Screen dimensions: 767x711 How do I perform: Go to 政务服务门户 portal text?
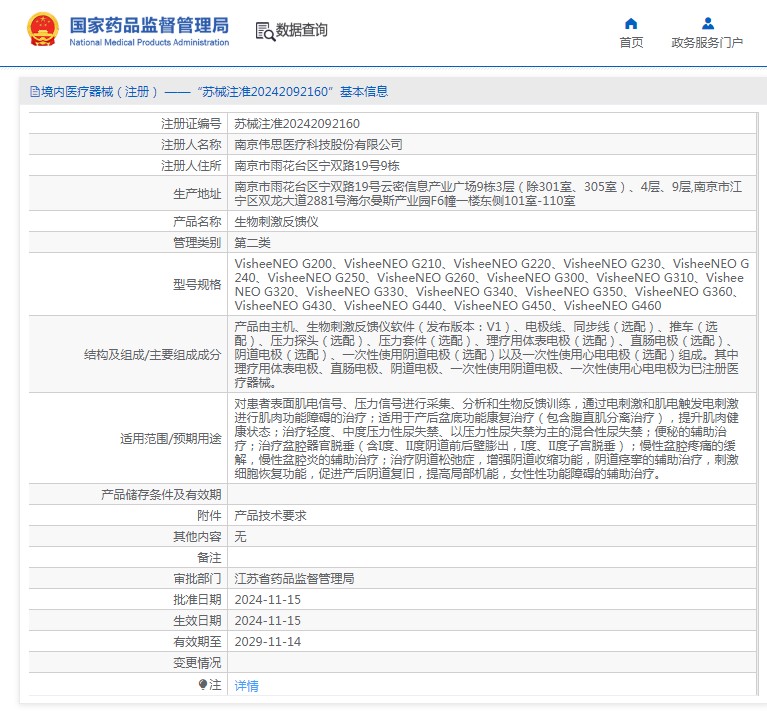point(707,42)
